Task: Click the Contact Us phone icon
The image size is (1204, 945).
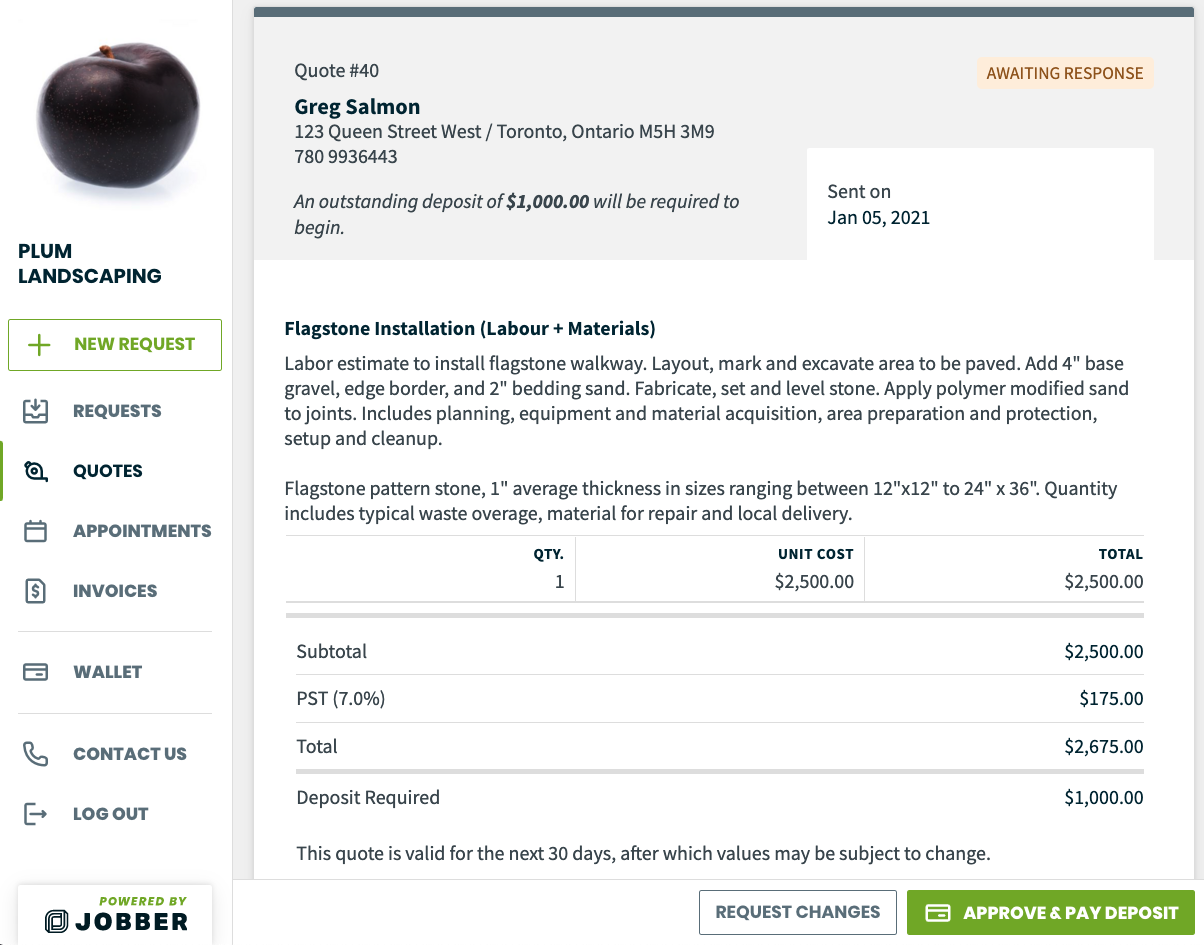Action: [x=36, y=754]
